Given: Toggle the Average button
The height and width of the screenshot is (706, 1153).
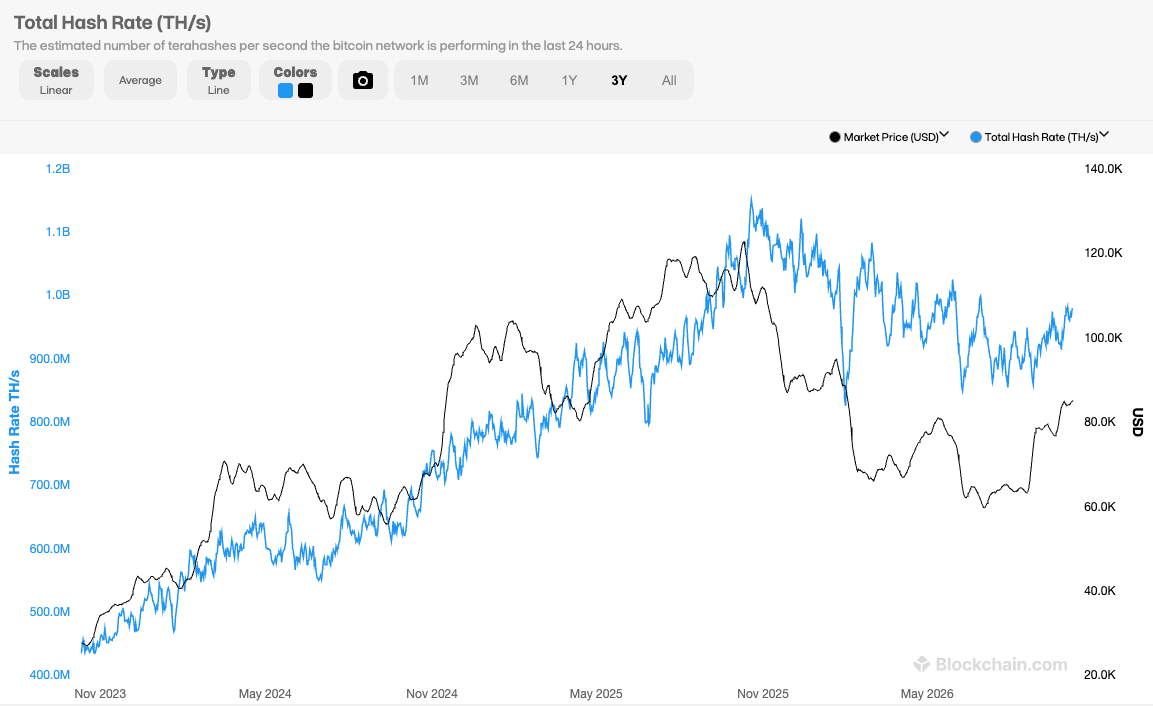Looking at the screenshot, I should pos(140,80).
